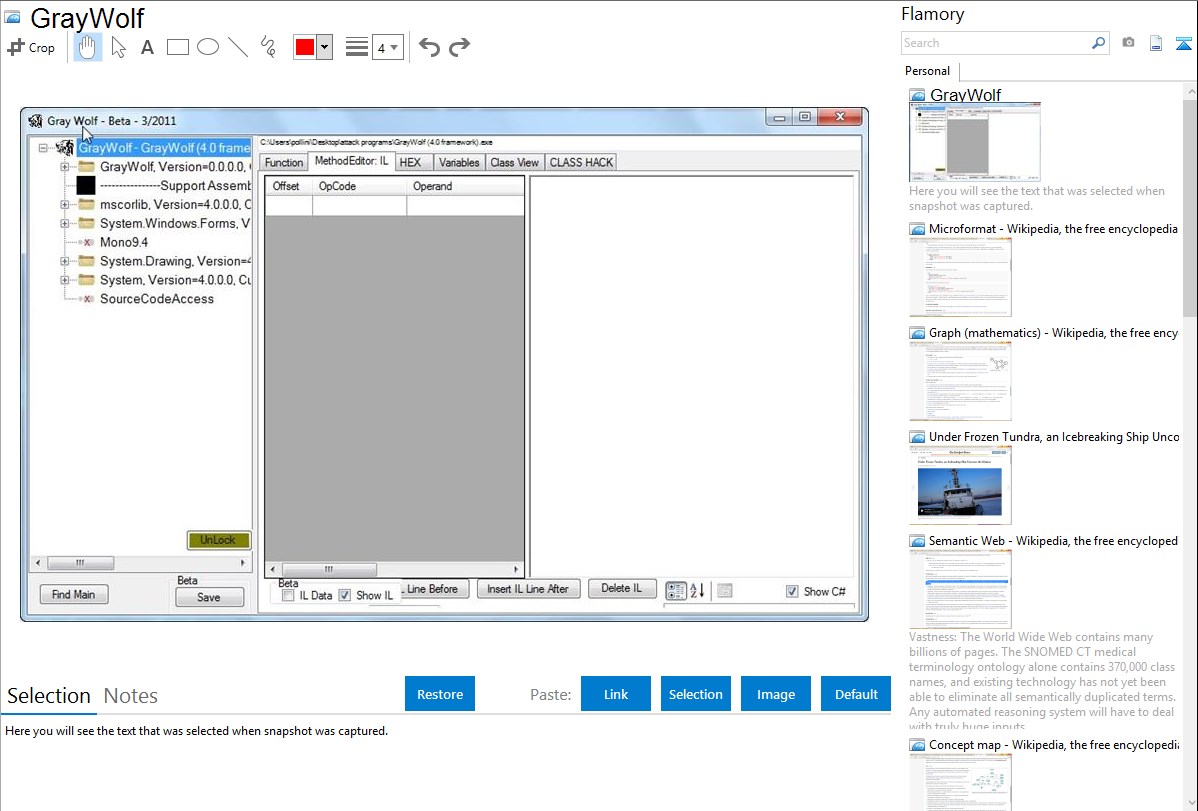Viewport: 1198px width, 811px height.
Task: Tick the IL Data checkbox
Action: (x=288, y=595)
